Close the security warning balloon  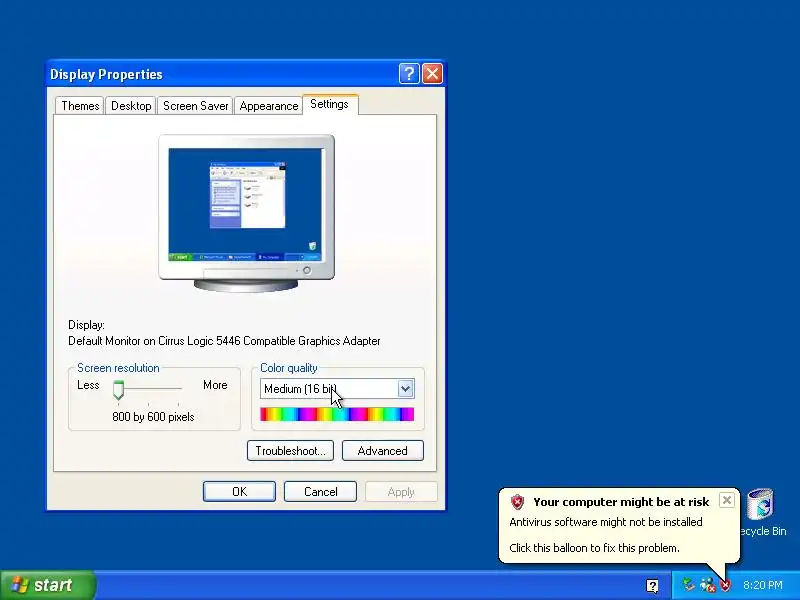click(x=727, y=500)
